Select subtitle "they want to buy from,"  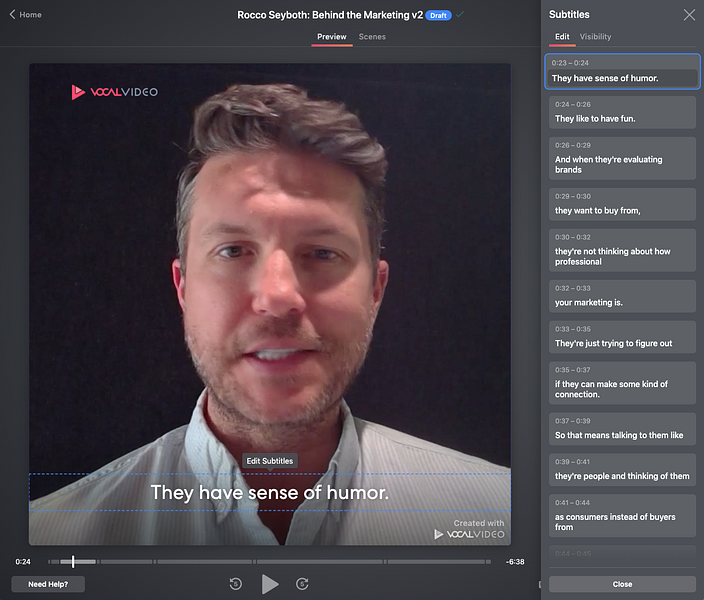pos(622,204)
